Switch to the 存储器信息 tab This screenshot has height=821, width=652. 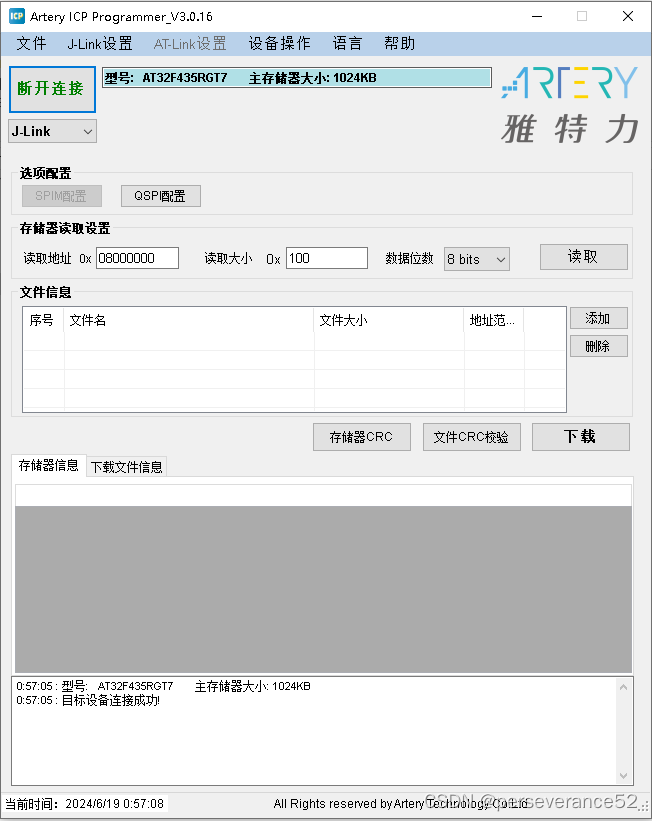[x=49, y=465]
